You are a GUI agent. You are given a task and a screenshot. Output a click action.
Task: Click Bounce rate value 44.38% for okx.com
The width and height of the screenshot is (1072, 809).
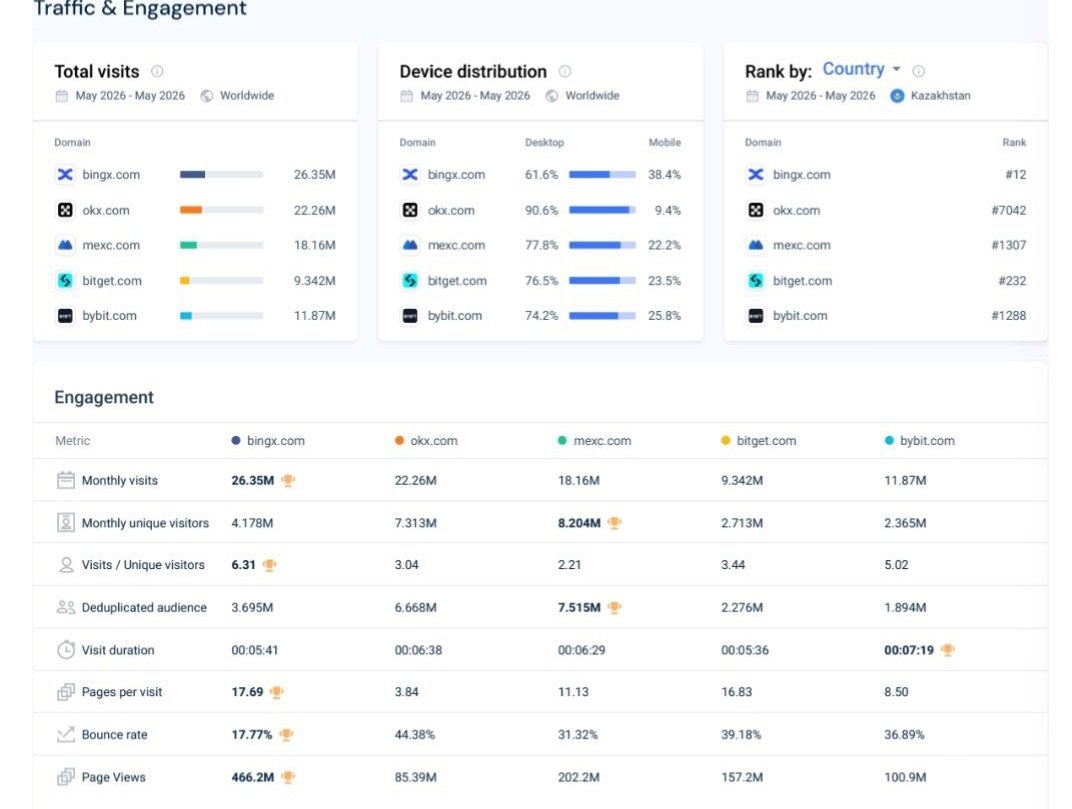point(414,734)
